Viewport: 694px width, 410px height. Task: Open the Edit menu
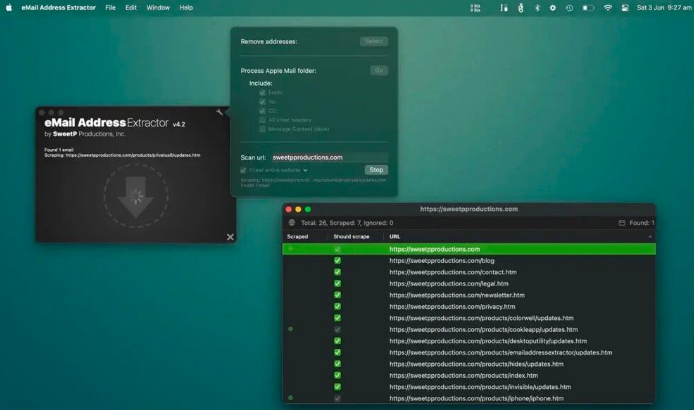(x=131, y=8)
